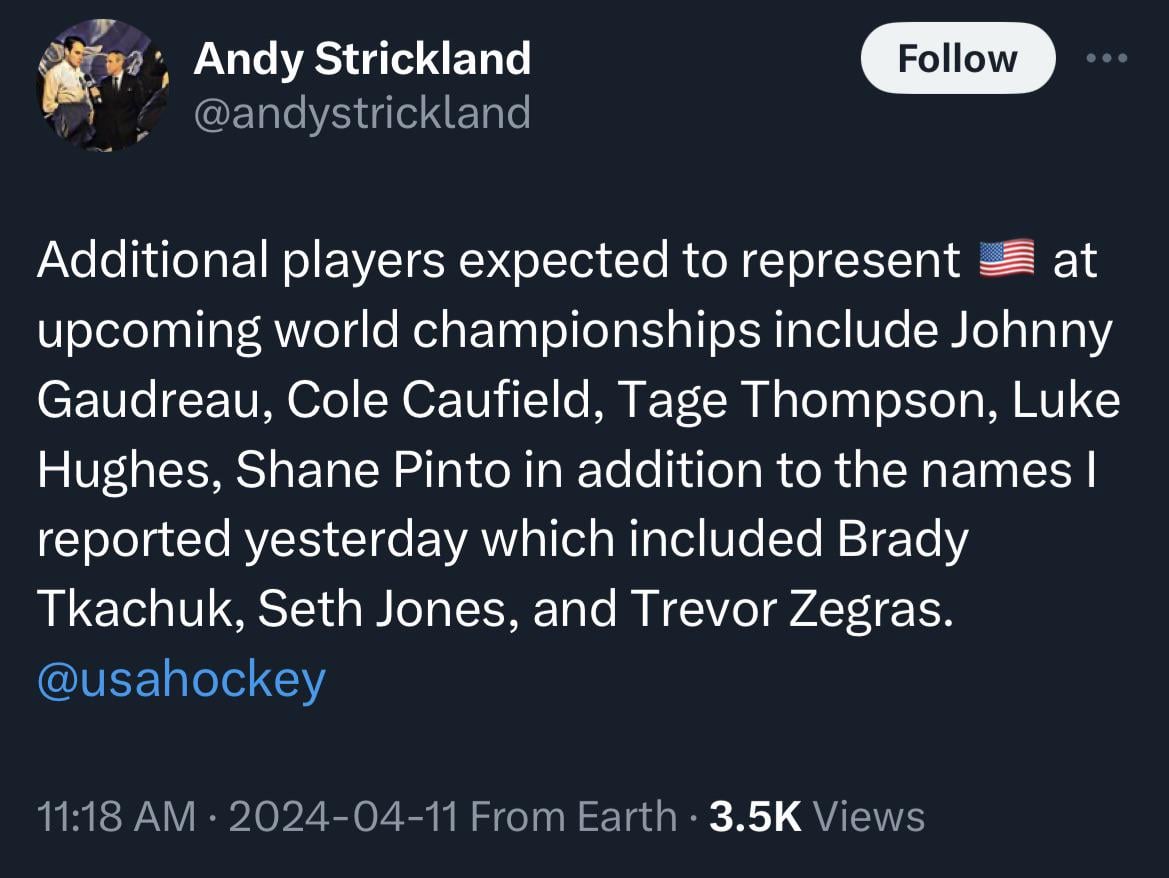Click "Cole Caufield" in the tweet text
Screen dimensions: 1169x878
pos(440,400)
